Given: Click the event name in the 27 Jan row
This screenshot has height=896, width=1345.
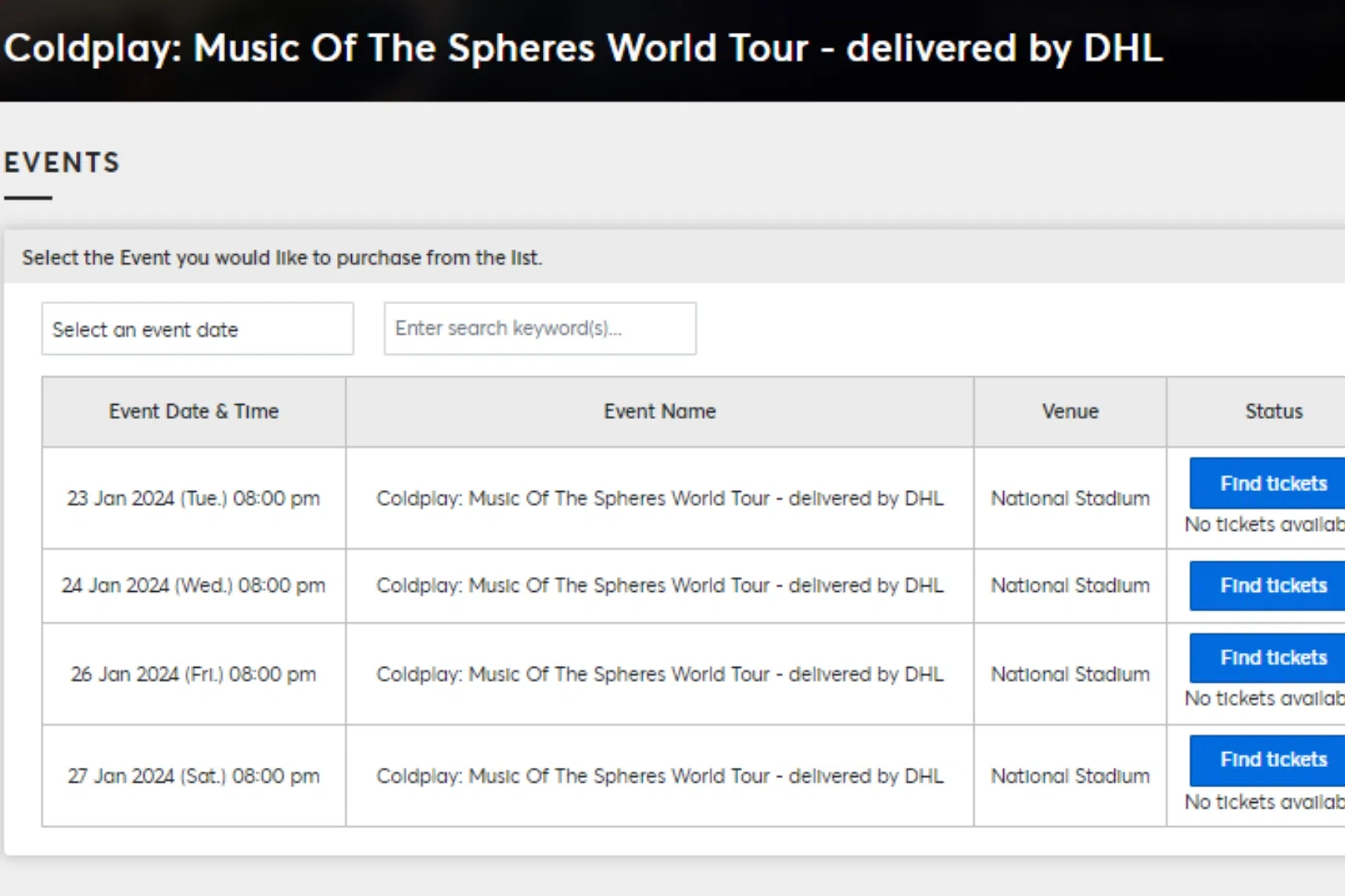Looking at the screenshot, I should pos(659,776).
